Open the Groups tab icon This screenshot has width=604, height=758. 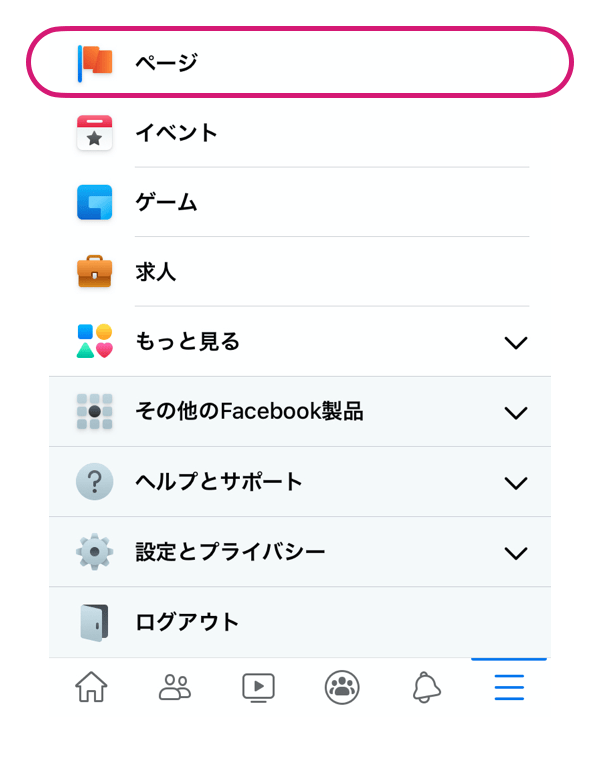tap(342, 687)
